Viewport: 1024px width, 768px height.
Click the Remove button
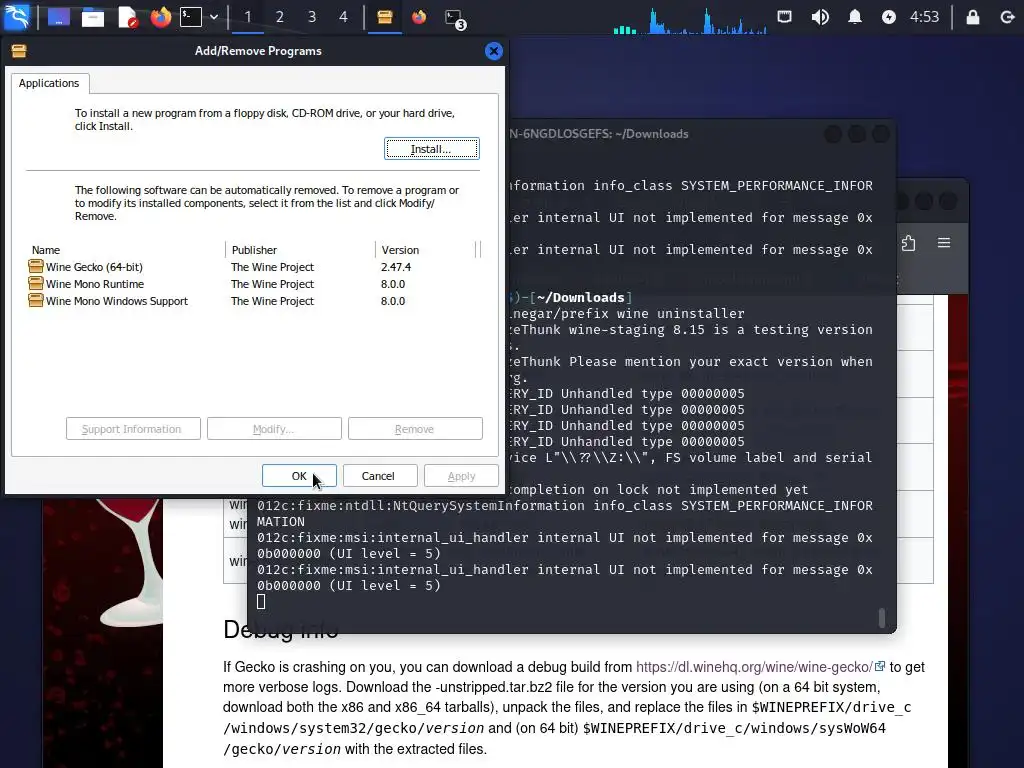coord(415,429)
